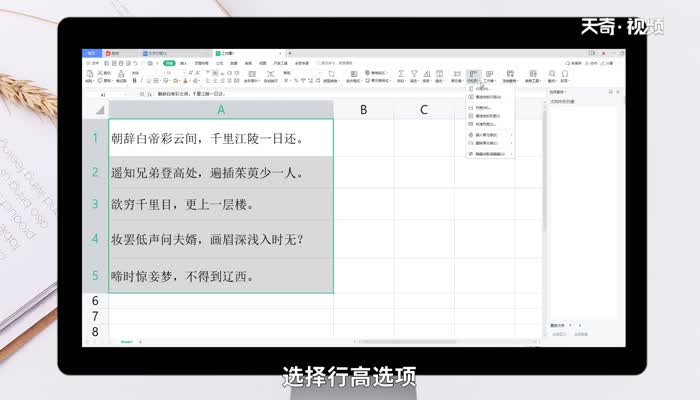Click the cell containing 啼时惊妾梦
This screenshot has width=700, height=400.
point(221,276)
